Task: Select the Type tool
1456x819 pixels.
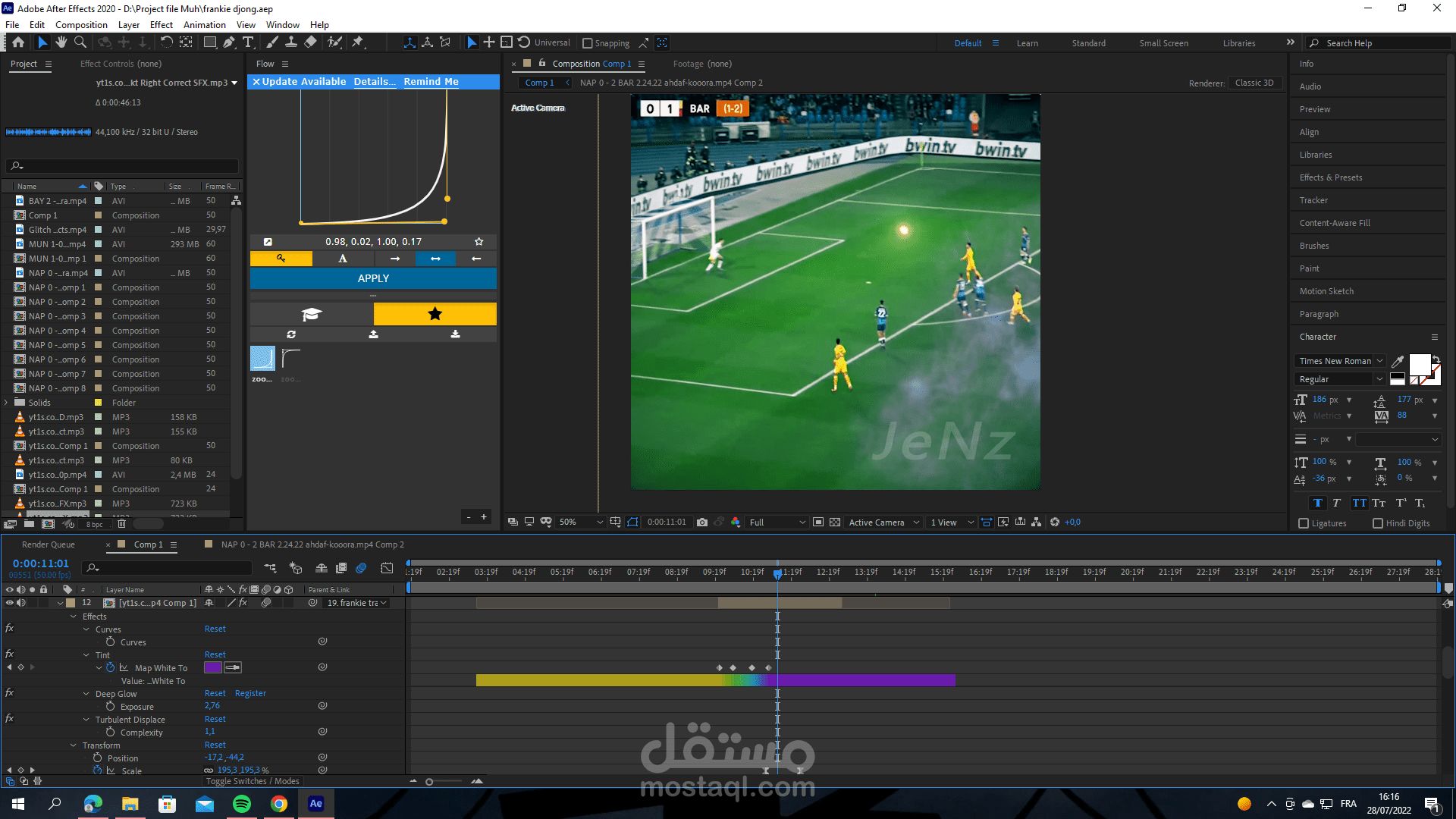Action: pyautogui.click(x=248, y=42)
